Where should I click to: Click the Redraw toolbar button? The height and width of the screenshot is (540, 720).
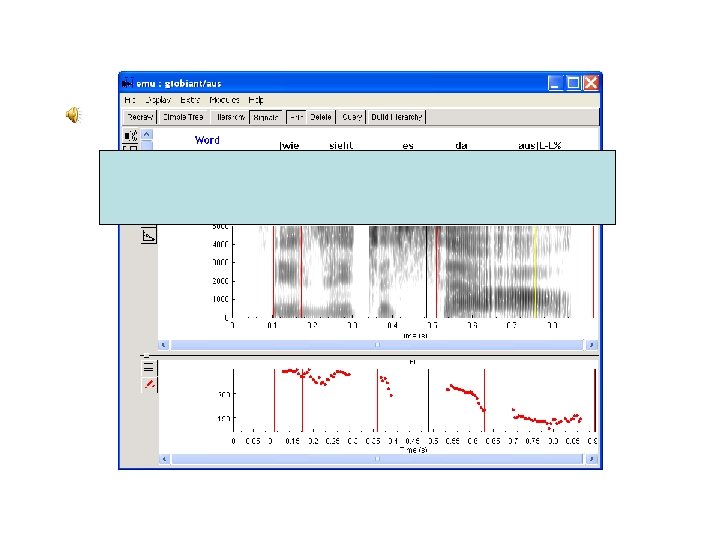click(x=140, y=117)
